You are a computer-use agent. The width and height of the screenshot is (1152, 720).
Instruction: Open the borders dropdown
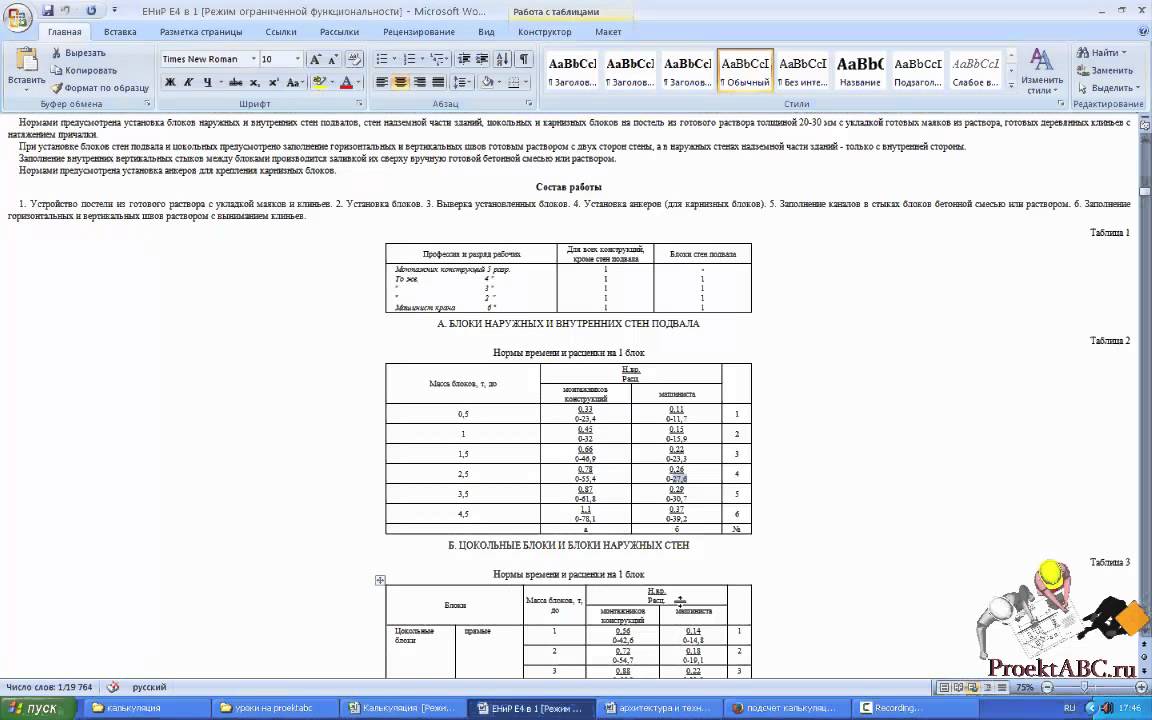526,82
